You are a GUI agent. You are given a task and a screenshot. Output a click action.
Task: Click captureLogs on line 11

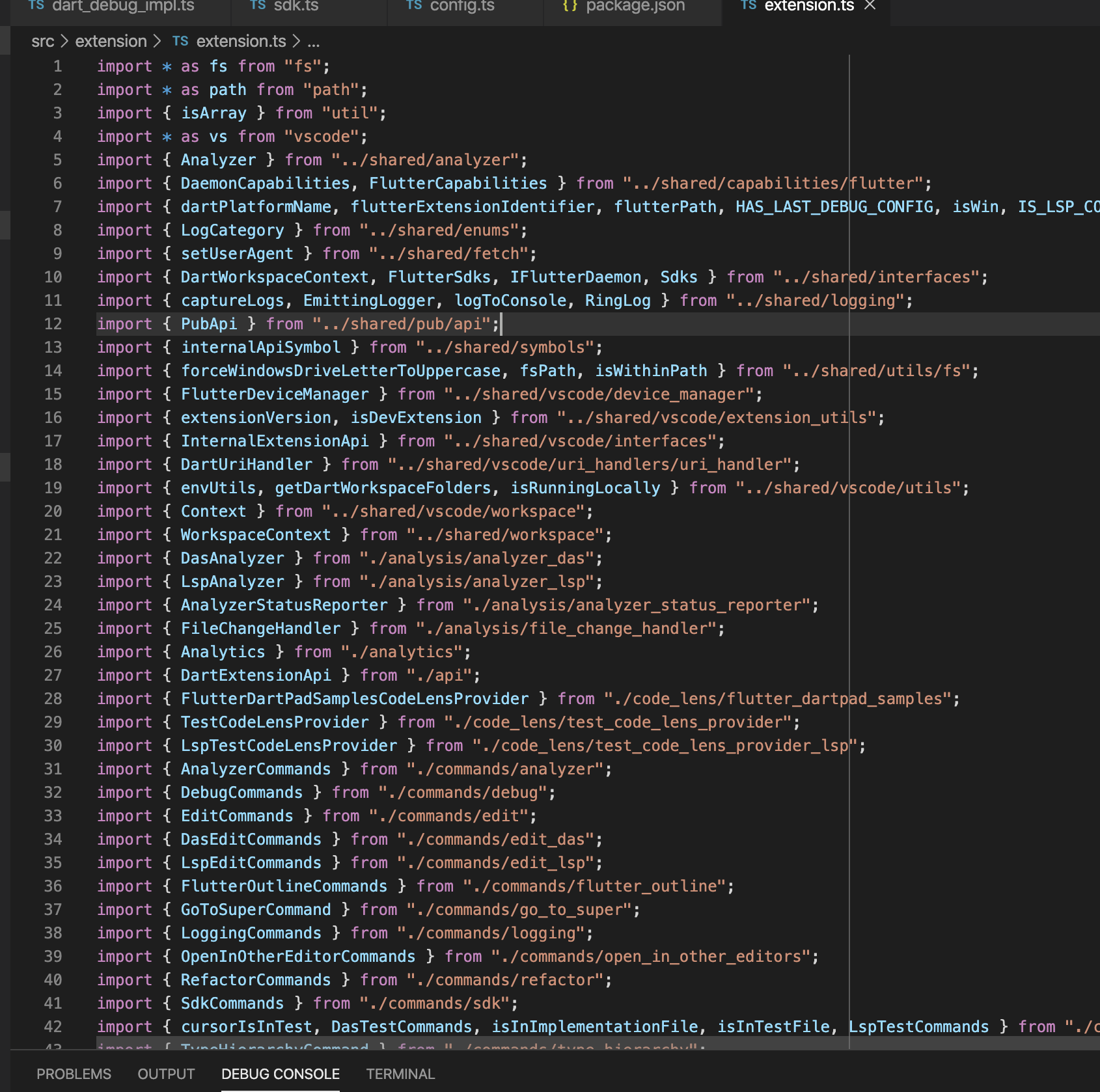coord(233,301)
